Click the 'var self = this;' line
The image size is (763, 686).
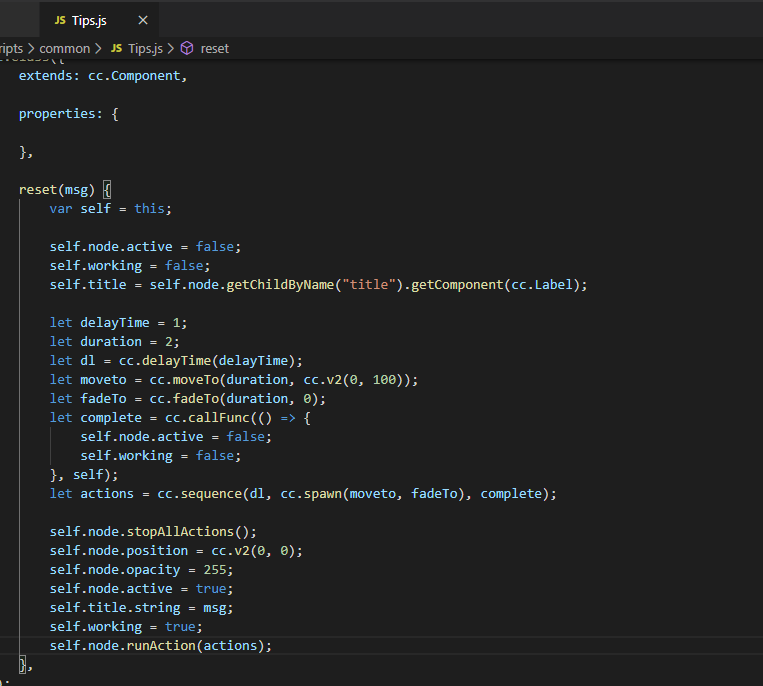[x=110, y=209]
